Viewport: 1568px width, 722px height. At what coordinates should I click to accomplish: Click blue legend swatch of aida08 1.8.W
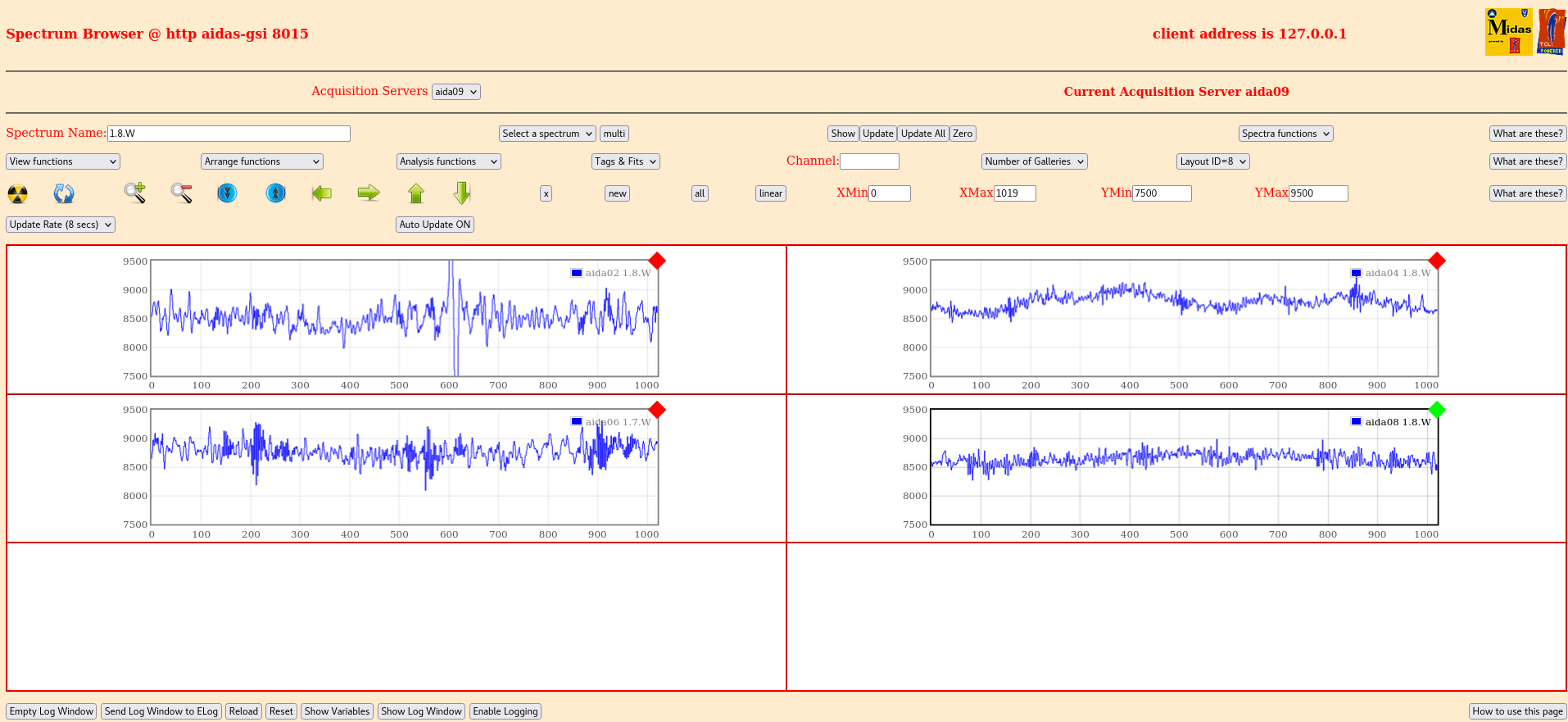[1356, 422]
